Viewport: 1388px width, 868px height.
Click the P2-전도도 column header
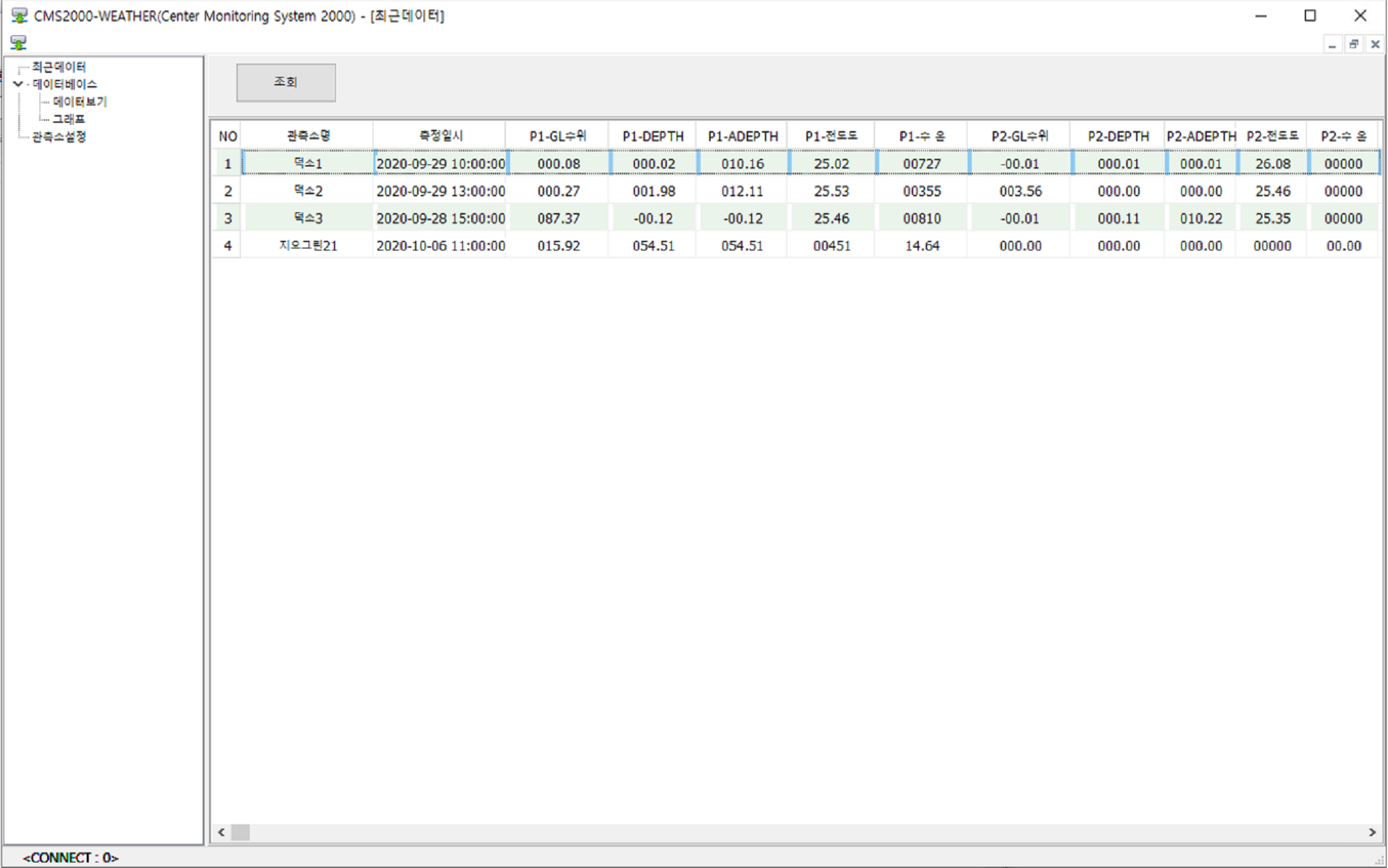[x=1272, y=136]
